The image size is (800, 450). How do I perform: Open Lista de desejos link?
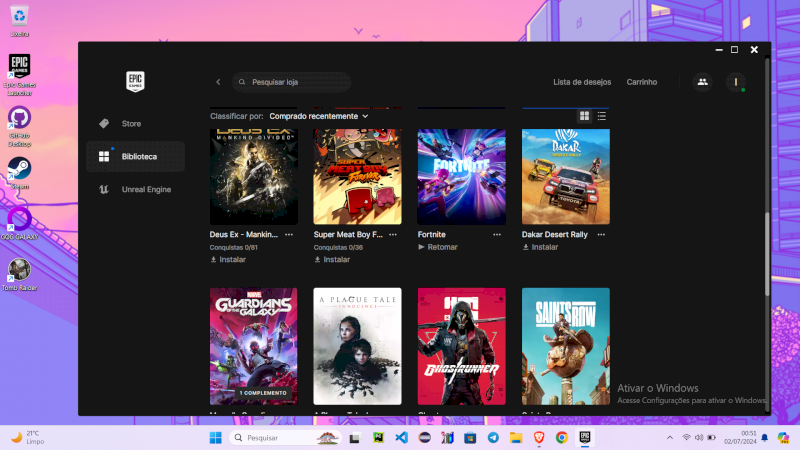tap(582, 82)
